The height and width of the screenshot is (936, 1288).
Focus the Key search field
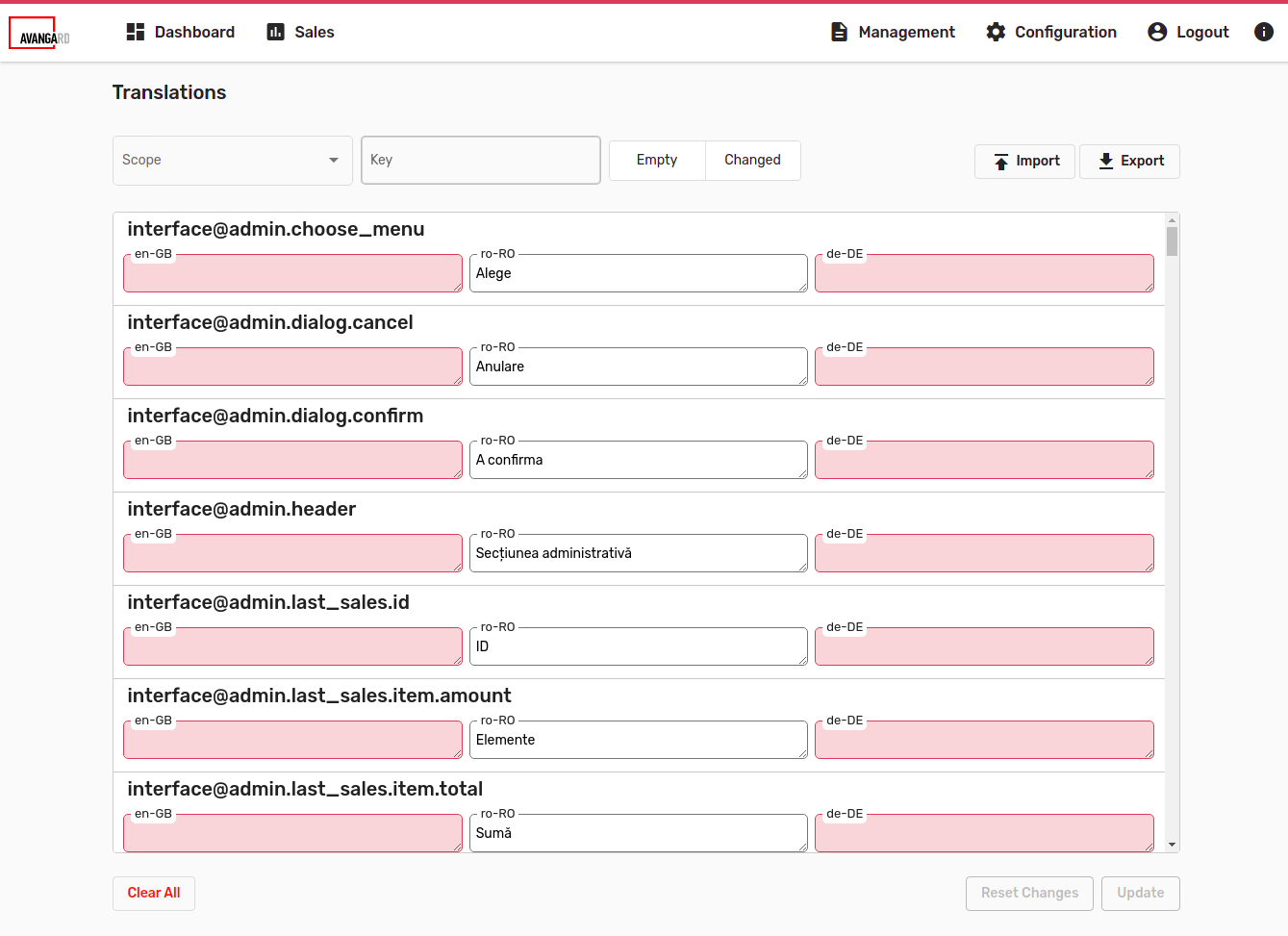pyautogui.click(x=481, y=161)
